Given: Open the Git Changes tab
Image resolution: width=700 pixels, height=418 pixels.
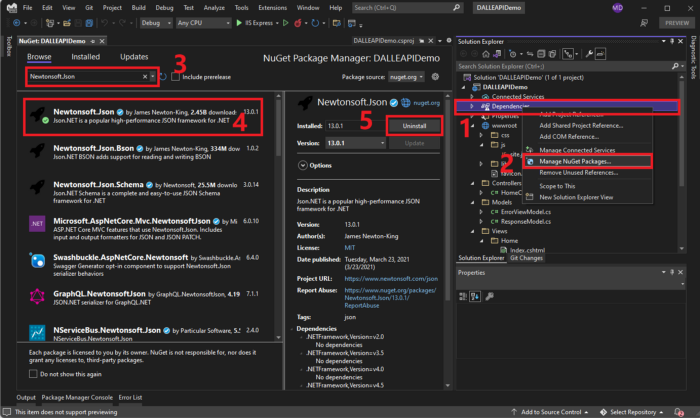Looking at the screenshot, I should [526, 258].
